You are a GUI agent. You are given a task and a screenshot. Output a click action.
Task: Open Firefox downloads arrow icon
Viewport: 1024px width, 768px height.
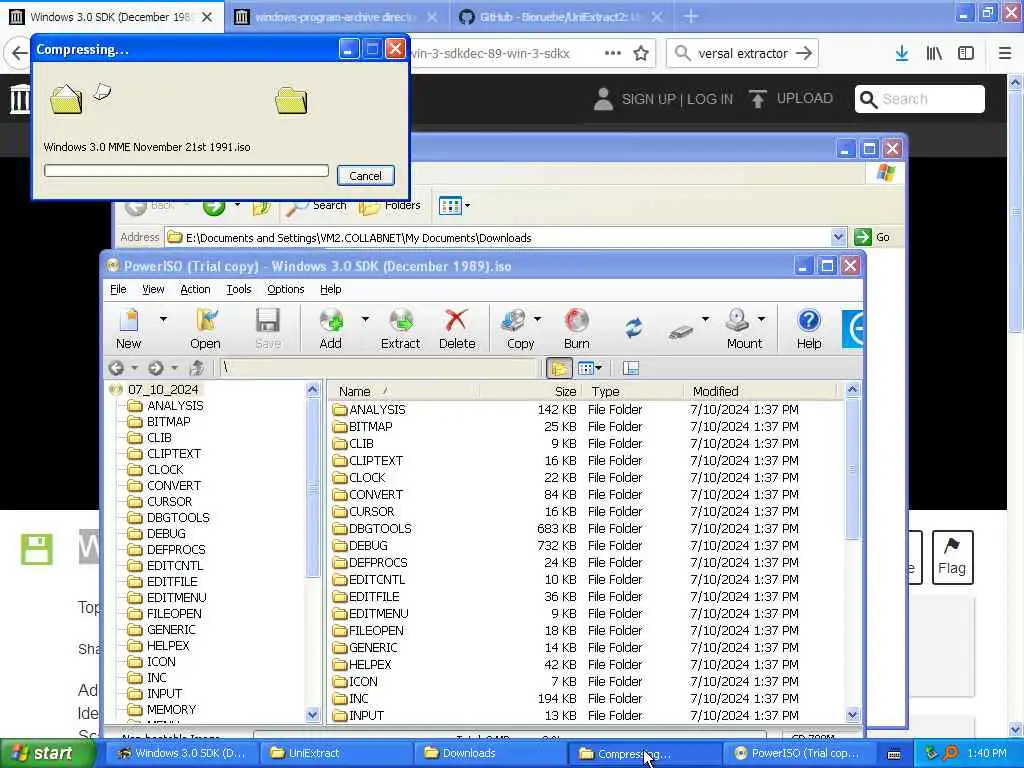tap(902, 54)
